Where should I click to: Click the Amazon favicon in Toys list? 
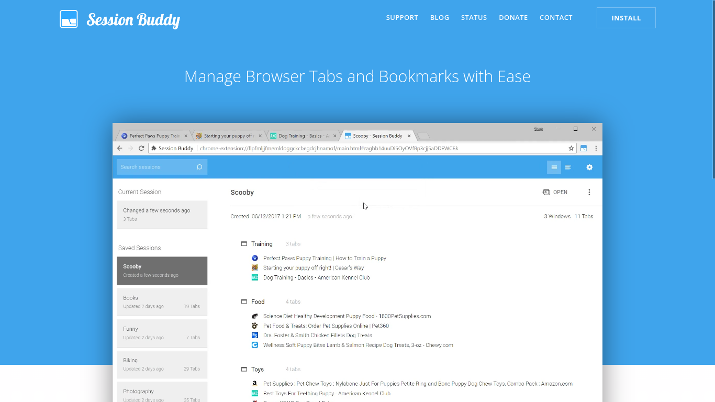point(255,384)
